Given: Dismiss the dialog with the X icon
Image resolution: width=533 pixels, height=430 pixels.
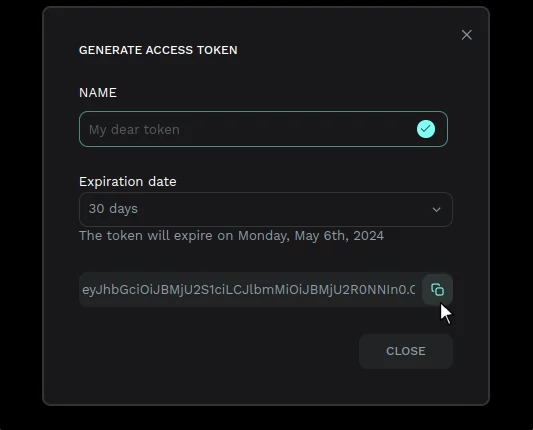Looking at the screenshot, I should [x=467, y=35].
